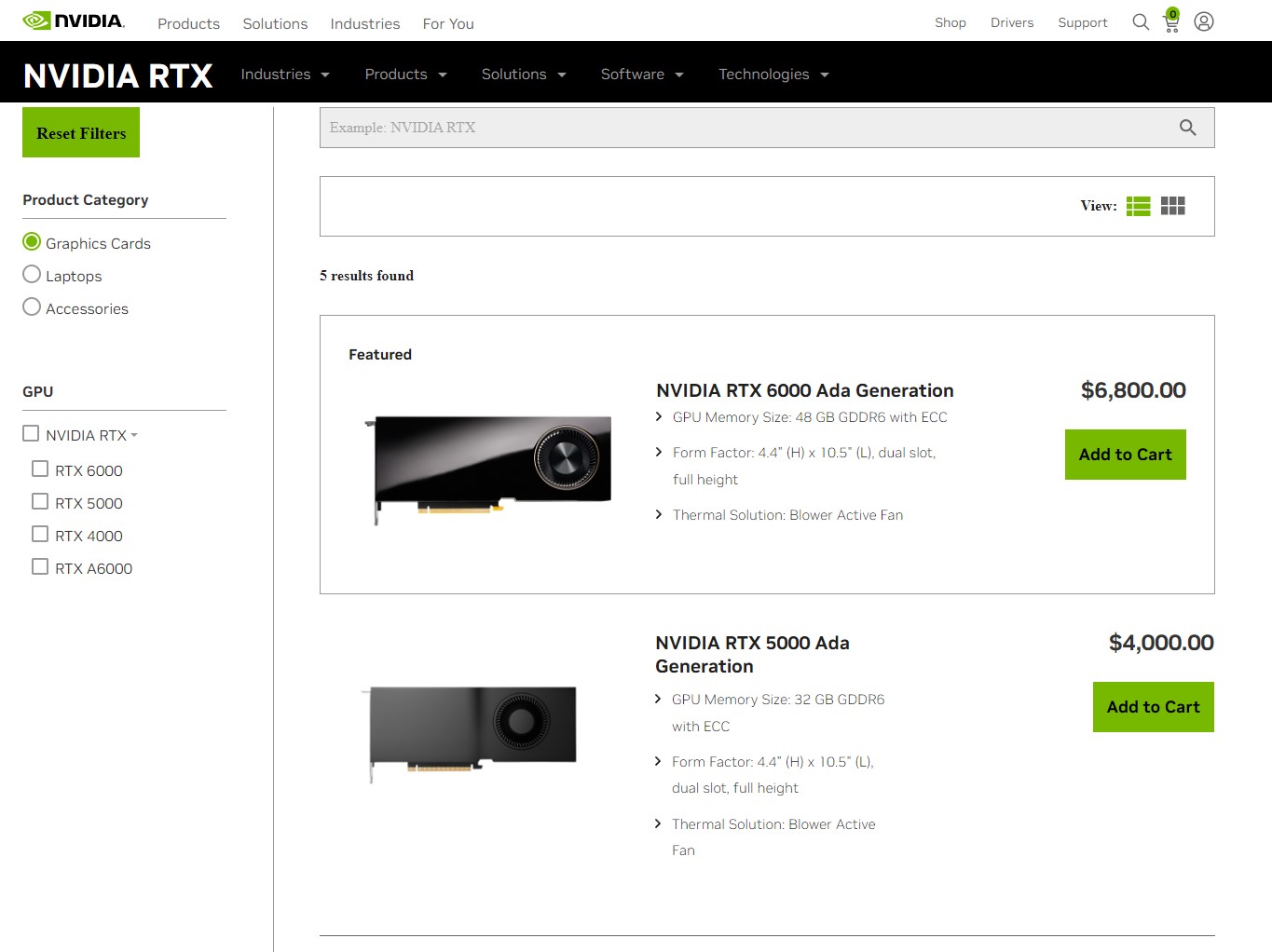Select Graphics Cards radio button
1272x952 pixels.
32,242
